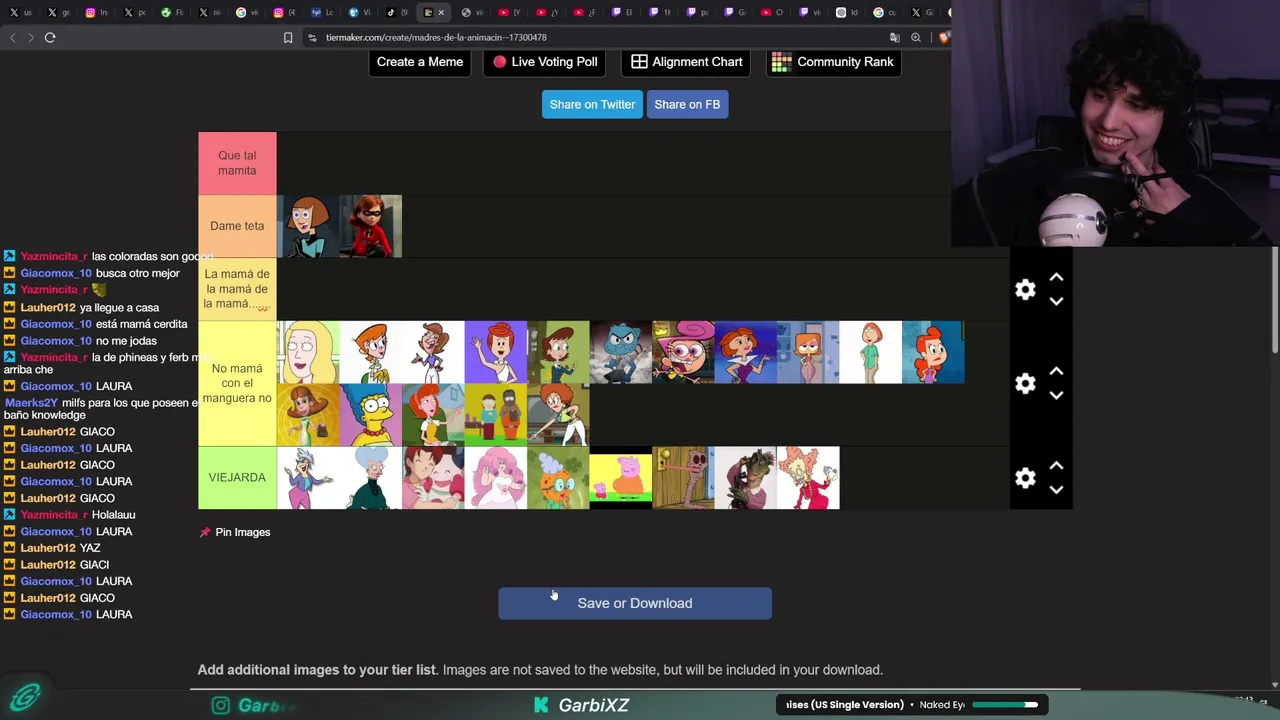The image size is (1280, 720).
Task: Click the translate page icon in address bar
Action: click(895, 37)
